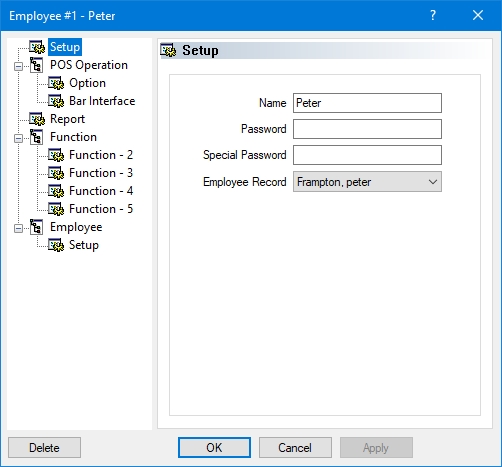Select Function - 2 in the tree
This screenshot has height=467, width=502.
101,155
